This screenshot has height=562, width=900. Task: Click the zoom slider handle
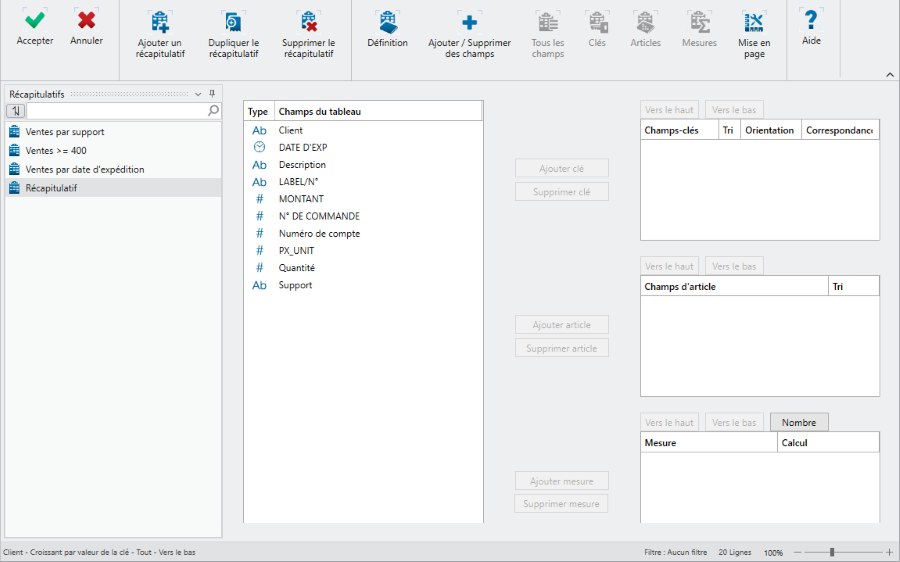coord(832,552)
